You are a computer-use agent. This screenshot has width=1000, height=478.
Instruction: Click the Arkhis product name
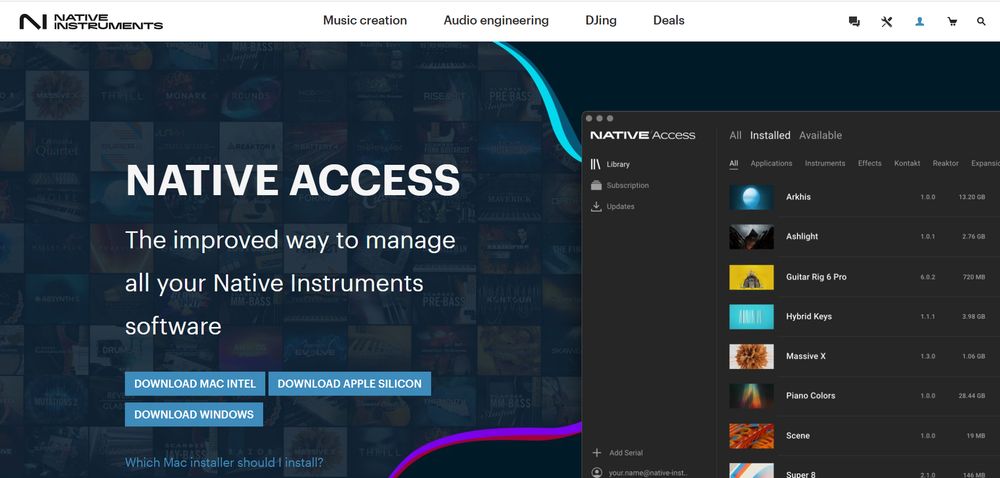click(798, 197)
